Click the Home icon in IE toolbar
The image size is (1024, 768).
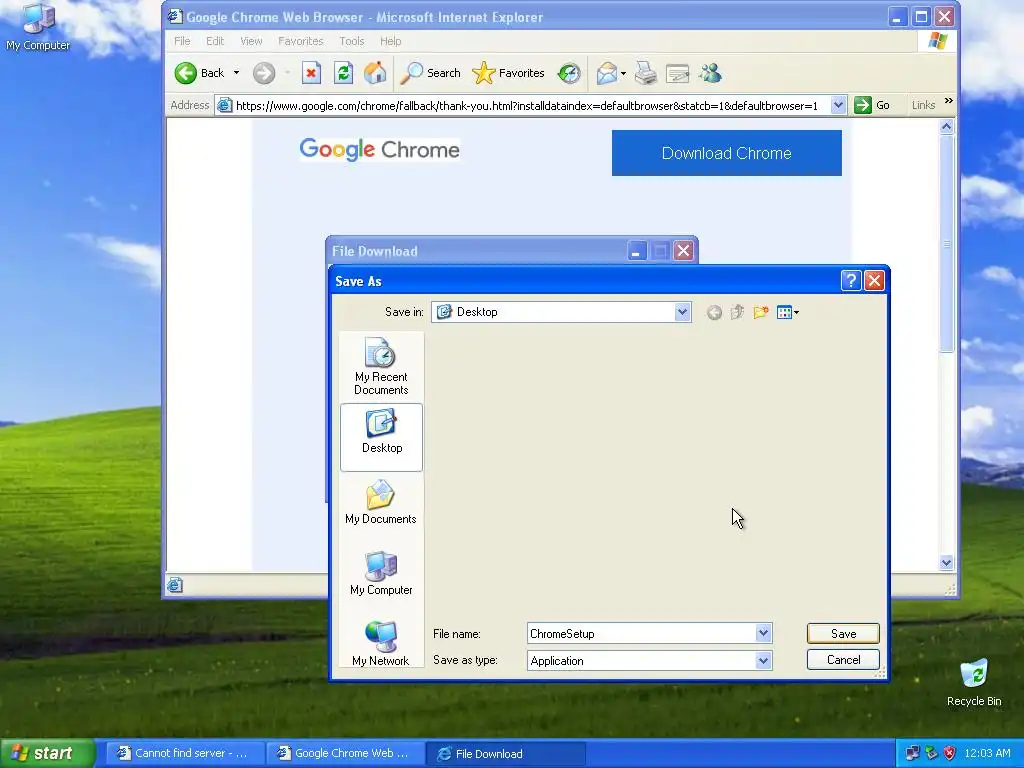pyautogui.click(x=375, y=73)
